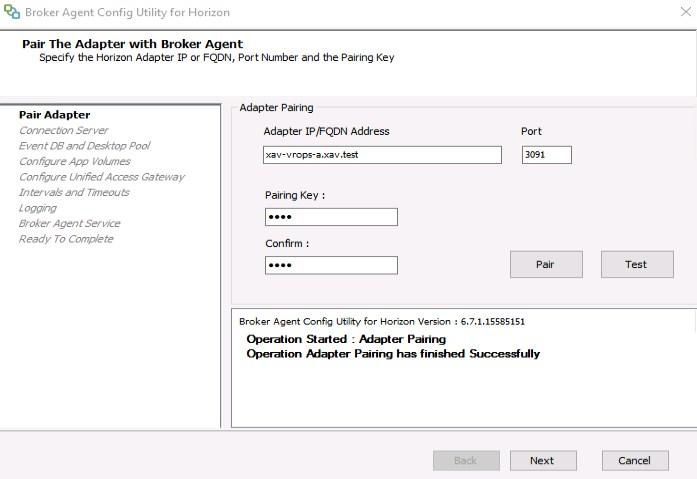The height and width of the screenshot is (479, 697).
Task: Open the Event DB and Desktop Pool step
Action: click(84, 146)
